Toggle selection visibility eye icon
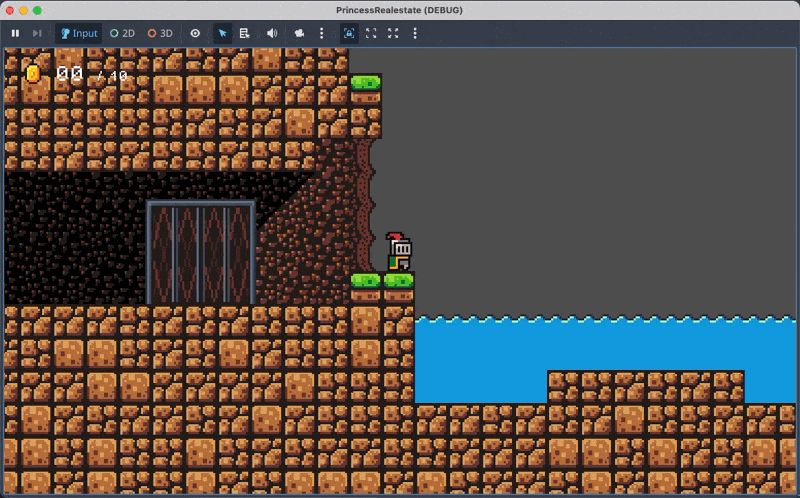This screenshot has width=800, height=498. pos(195,33)
